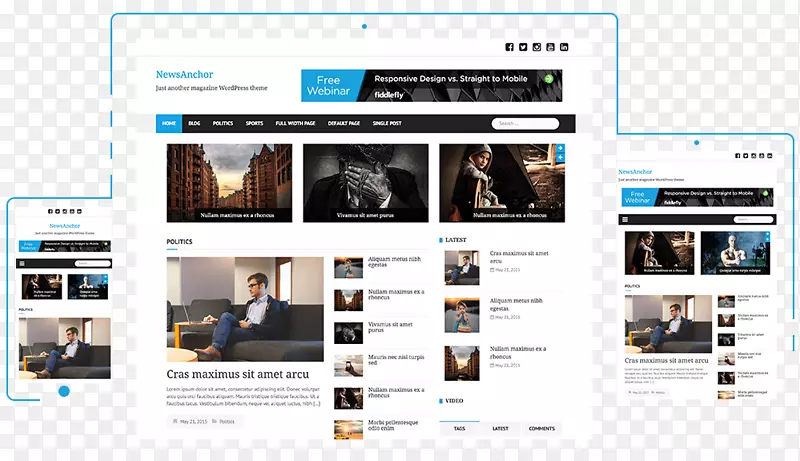Open hamburger menu in tablet preview
The width and height of the screenshot is (800, 461).
(x=625, y=219)
